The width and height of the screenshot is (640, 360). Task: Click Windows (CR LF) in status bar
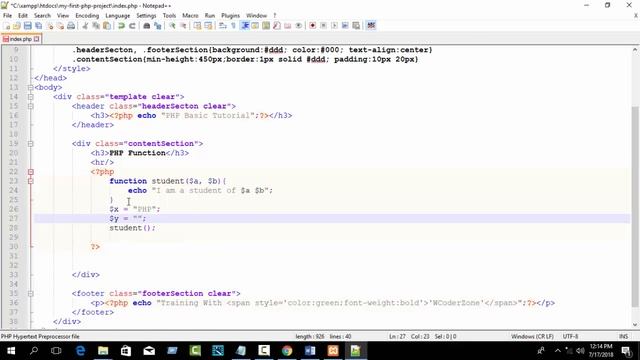click(x=532, y=337)
